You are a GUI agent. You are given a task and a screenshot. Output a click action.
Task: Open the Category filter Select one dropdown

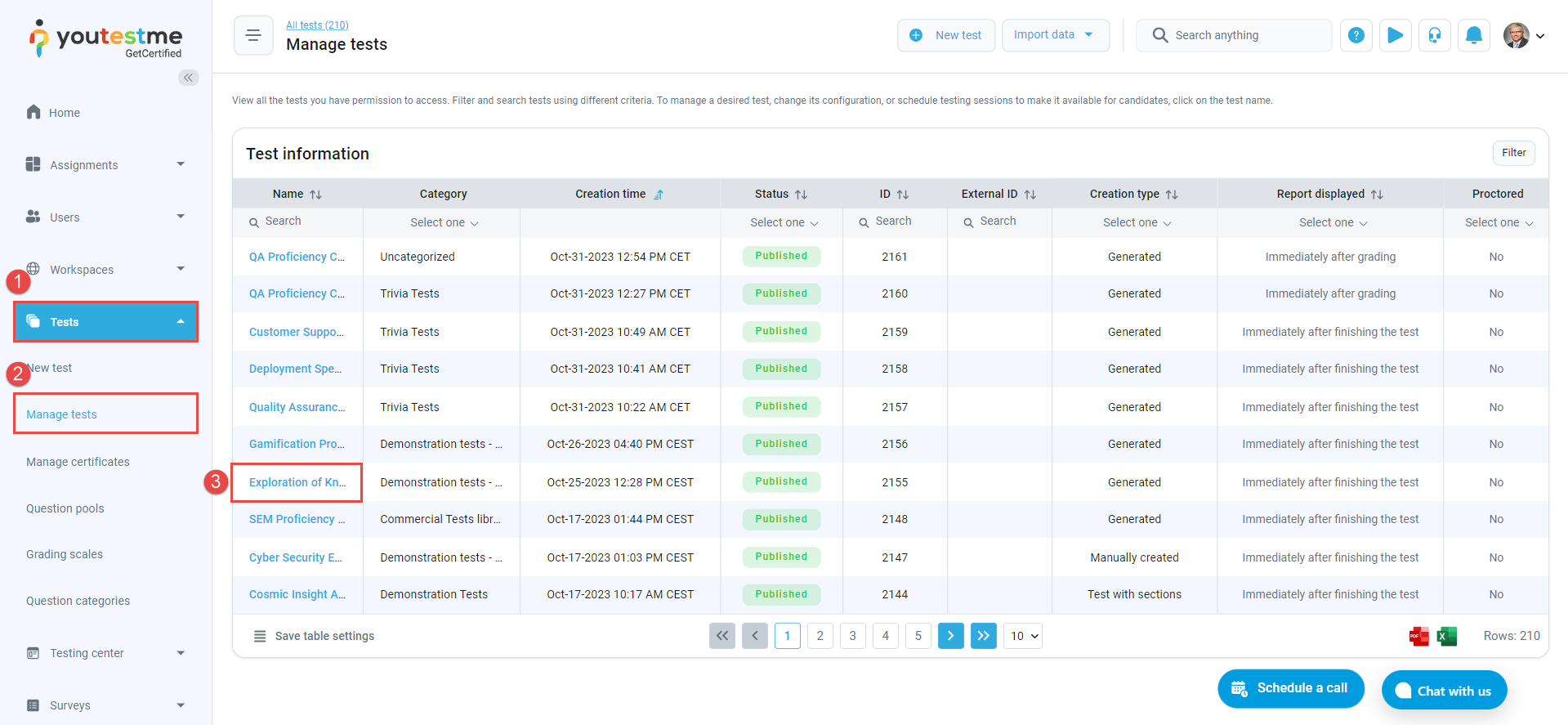pyautogui.click(x=444, y=222)
